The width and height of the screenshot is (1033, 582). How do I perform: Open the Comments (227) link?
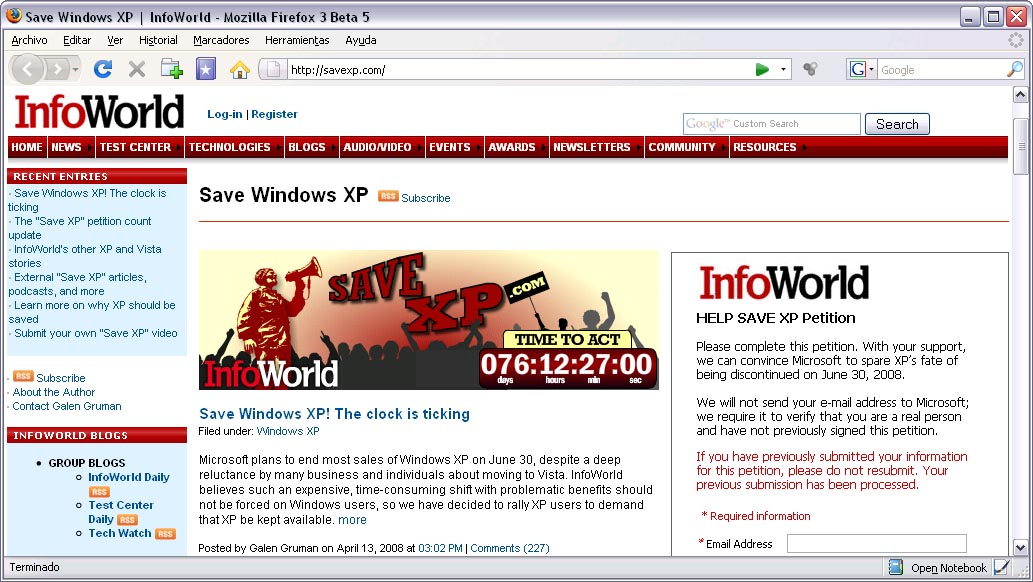coord(510,548)
